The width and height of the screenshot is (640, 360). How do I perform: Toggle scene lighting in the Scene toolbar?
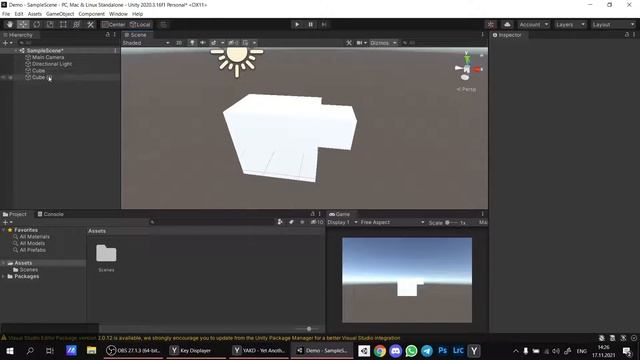192,43
